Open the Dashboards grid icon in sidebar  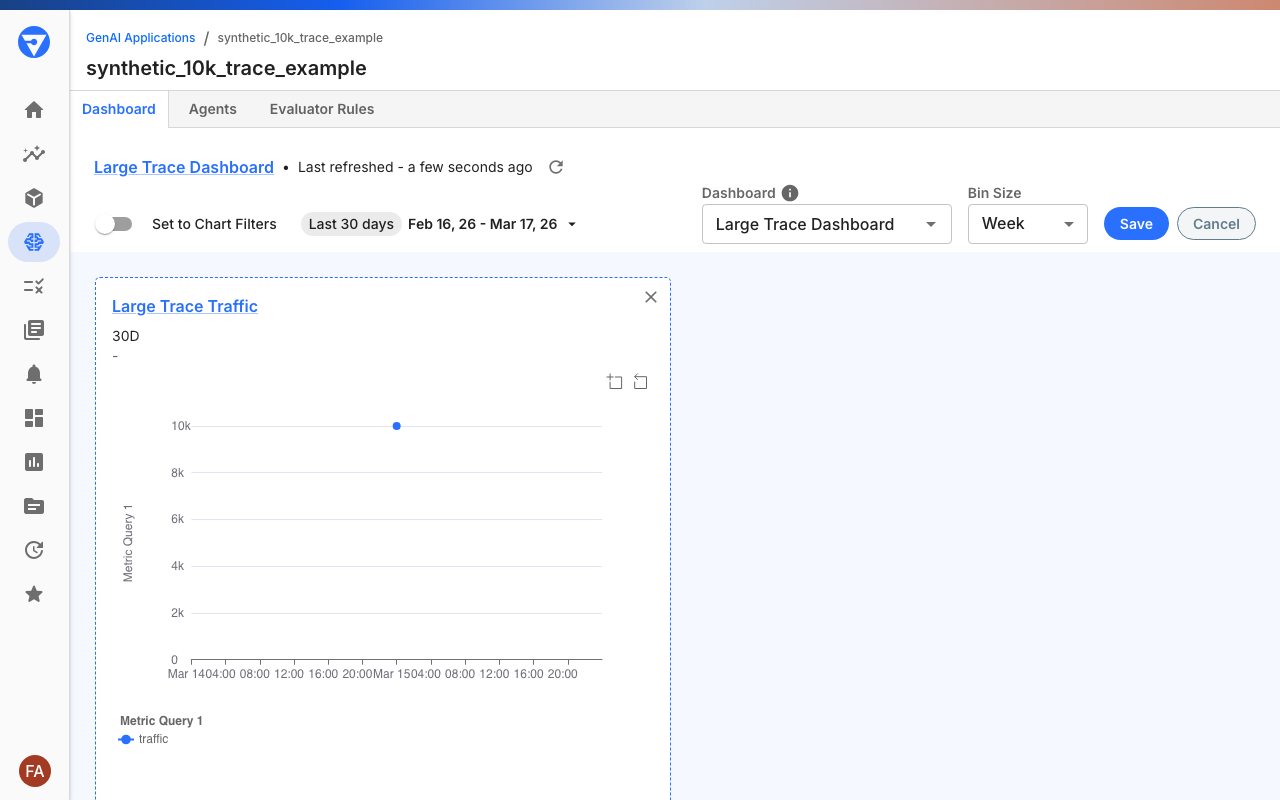(x=33, y=418)
